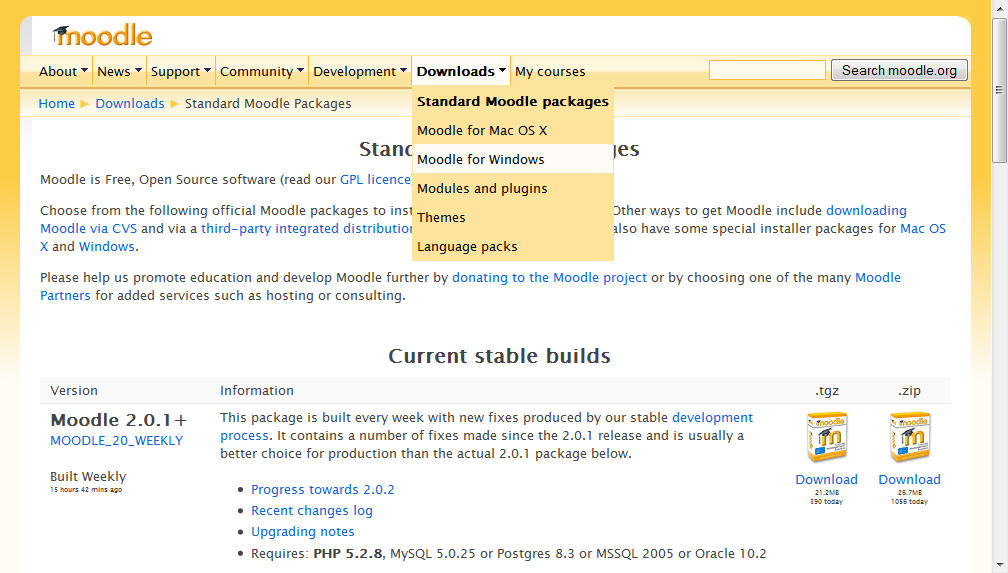
Task: Open Language packs menu item
Action: pyautogui.click(x=467, y=246)
